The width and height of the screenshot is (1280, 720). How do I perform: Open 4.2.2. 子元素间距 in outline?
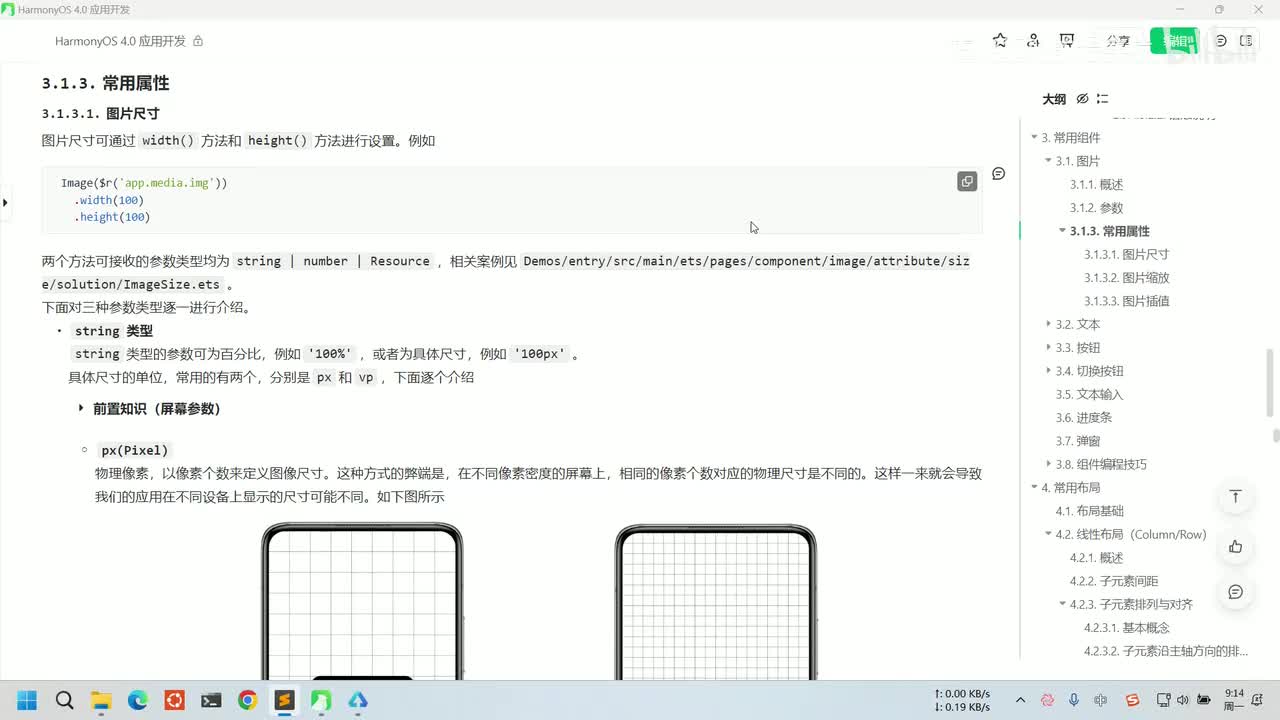click(1115, 581)
